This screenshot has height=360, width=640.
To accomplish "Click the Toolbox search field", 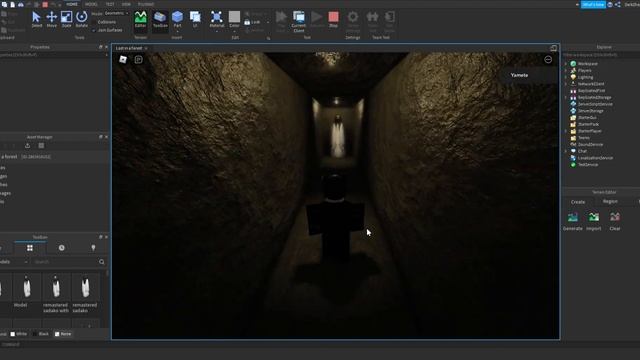I will point(65,262).
